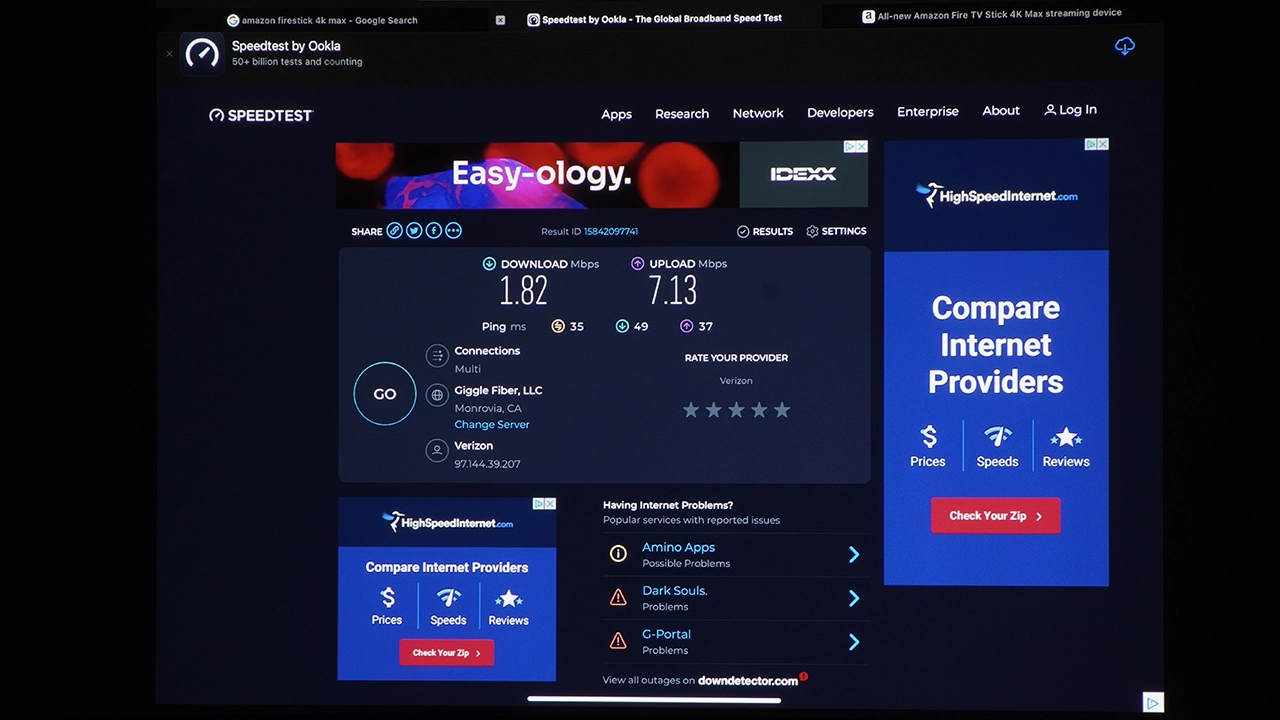
Task: Share result on Twitter
Action: pyautogui.click(x=414, y=231)
